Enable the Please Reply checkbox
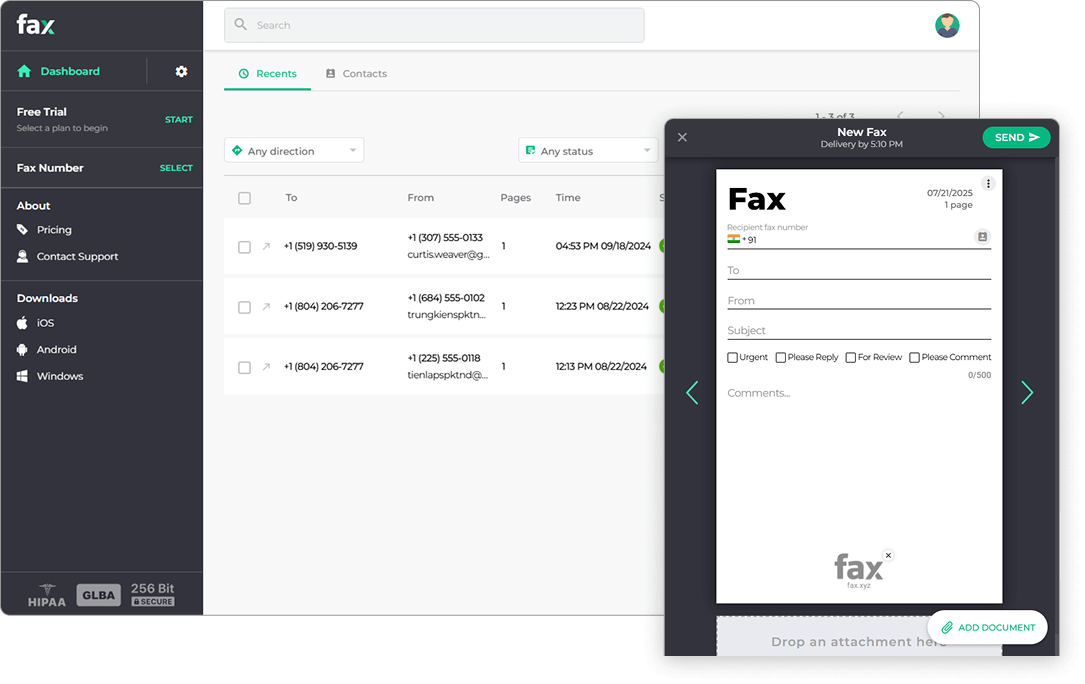Image resolution: width=1085 pixels, height=684 pixels. [781, 357]
